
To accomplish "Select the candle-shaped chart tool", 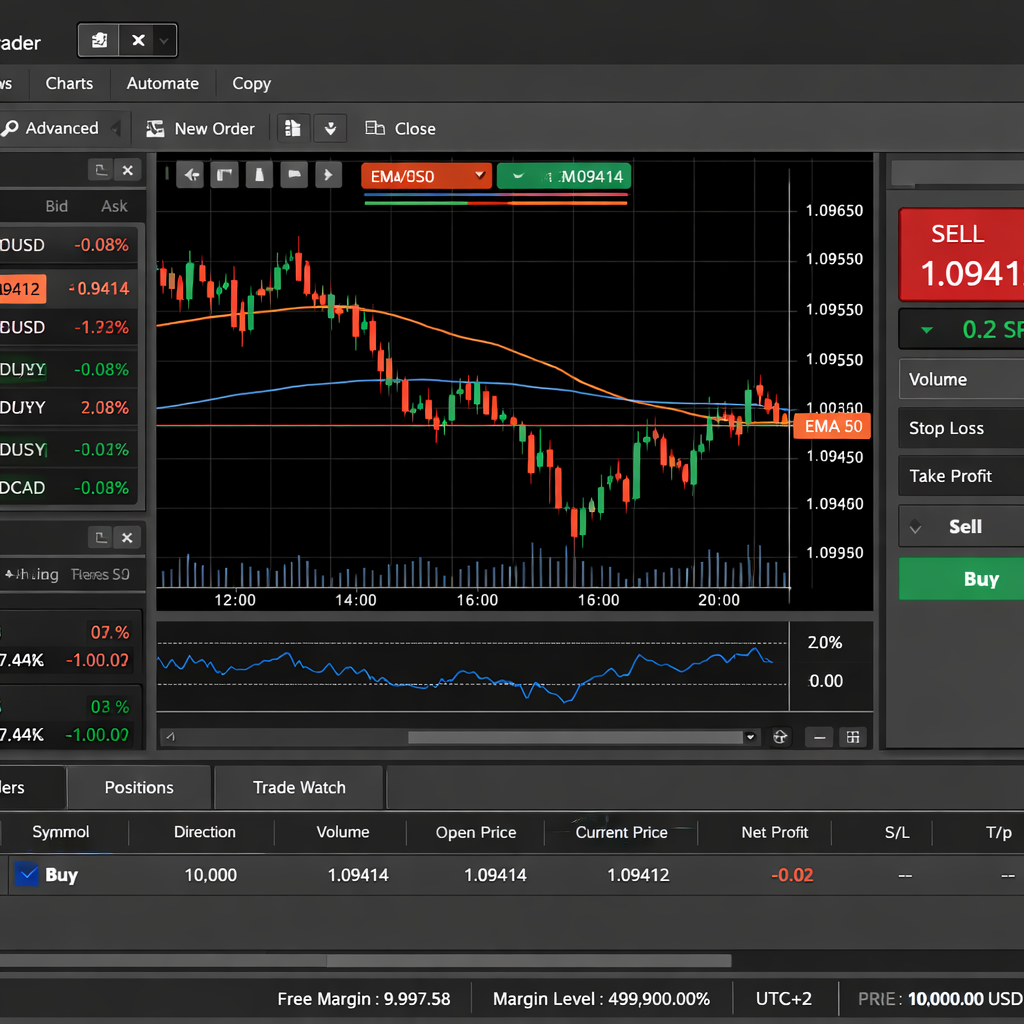I will [259, 175].
